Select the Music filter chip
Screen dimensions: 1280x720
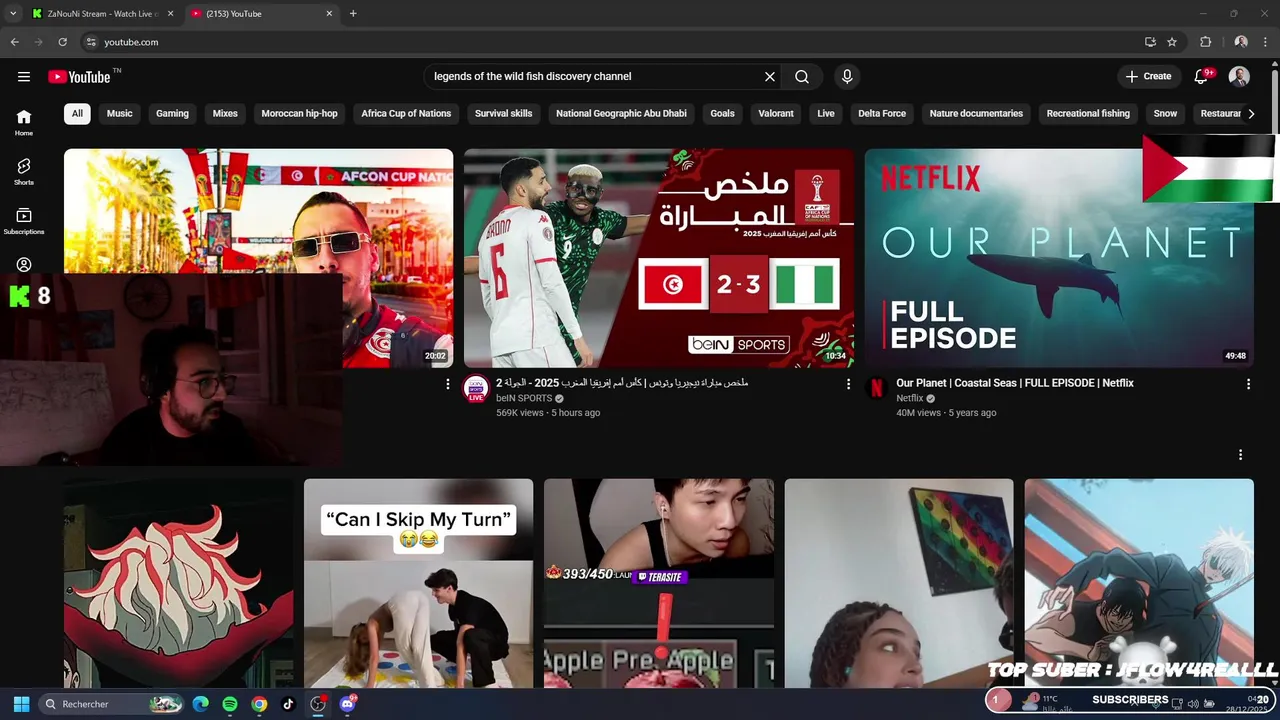pos(119,113)
